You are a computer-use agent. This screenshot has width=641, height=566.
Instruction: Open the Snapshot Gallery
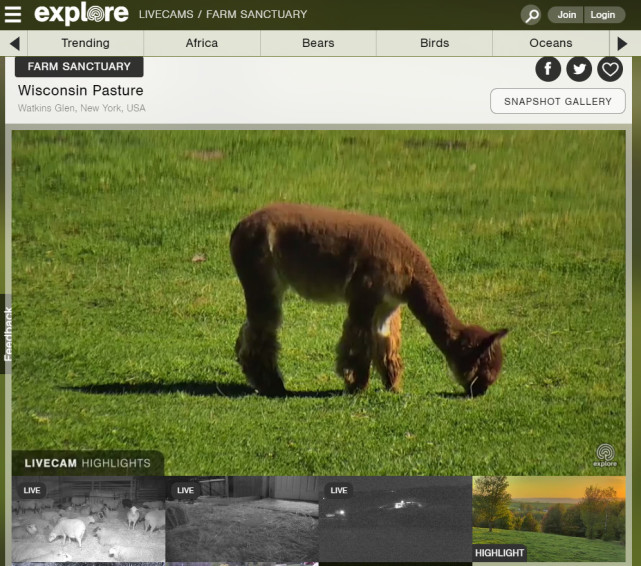[558, 101]
